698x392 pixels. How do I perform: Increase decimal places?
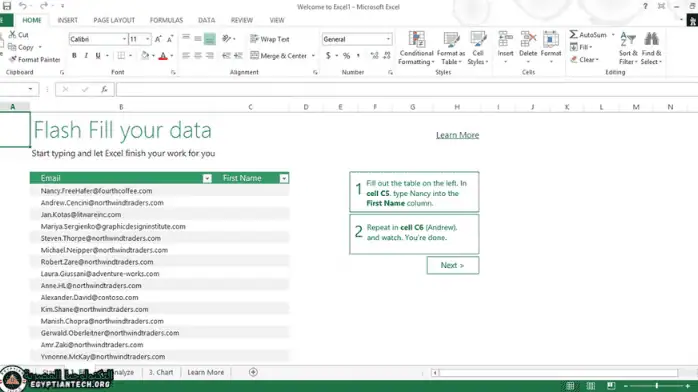pyautogui.click(x=374, y=56)
